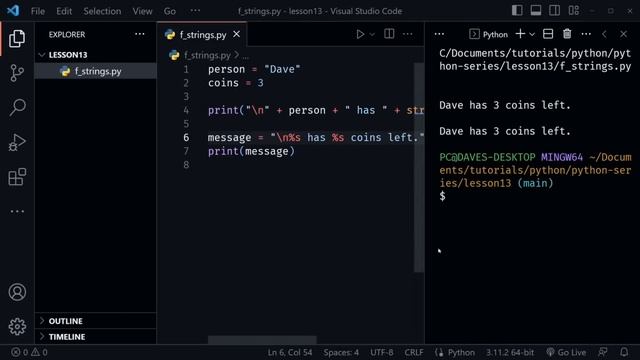Click the coins = 3 code line
The width and height of the screenshot is (640, 360).
[x=236, y=83]
